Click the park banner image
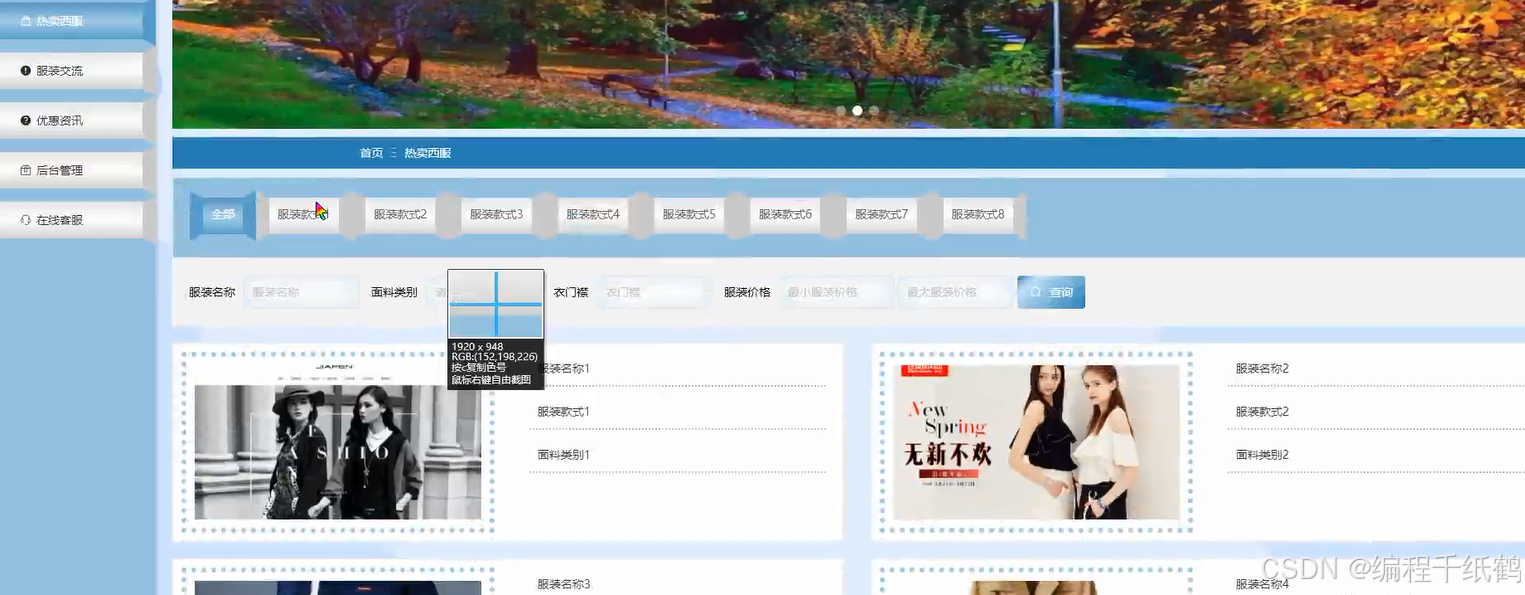Viewport: 1525px width, 595px height. tap(848, 63)
